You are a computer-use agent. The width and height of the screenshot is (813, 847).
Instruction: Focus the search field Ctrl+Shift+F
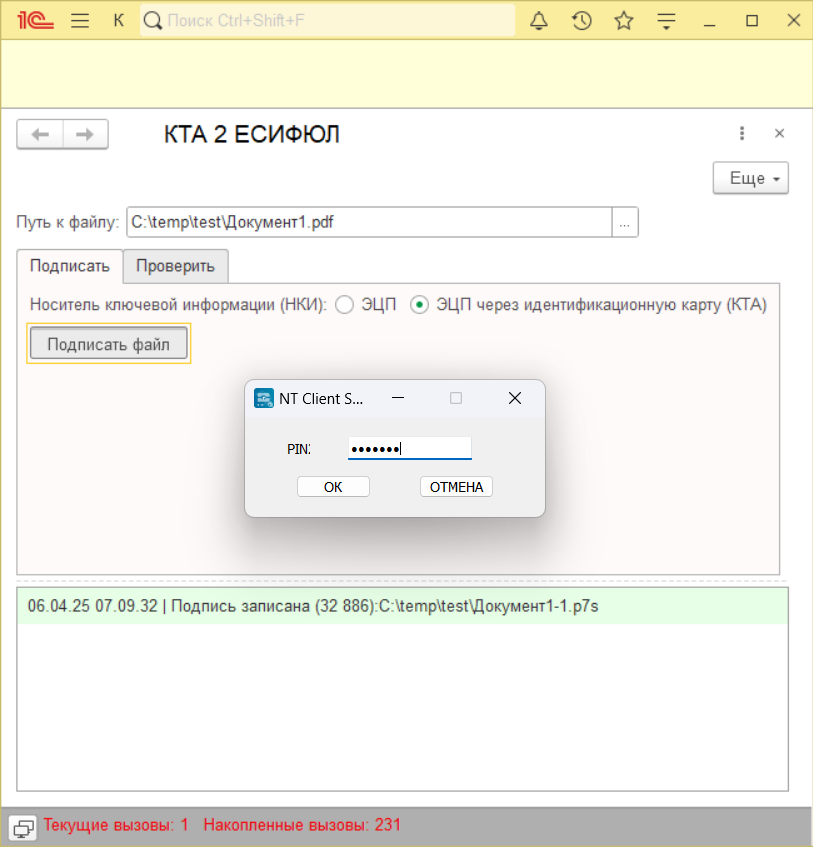(x=327, y=21)
